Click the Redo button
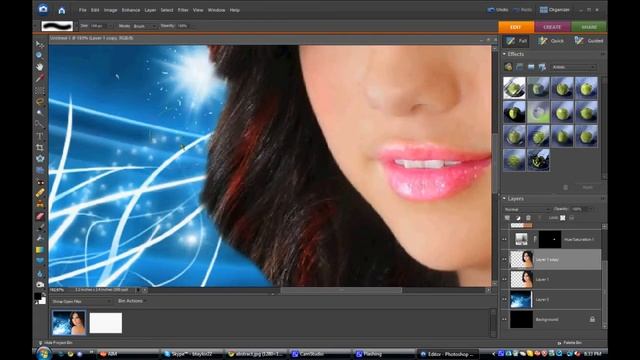This screenshot has height=360, width=640. click(523, 10)
